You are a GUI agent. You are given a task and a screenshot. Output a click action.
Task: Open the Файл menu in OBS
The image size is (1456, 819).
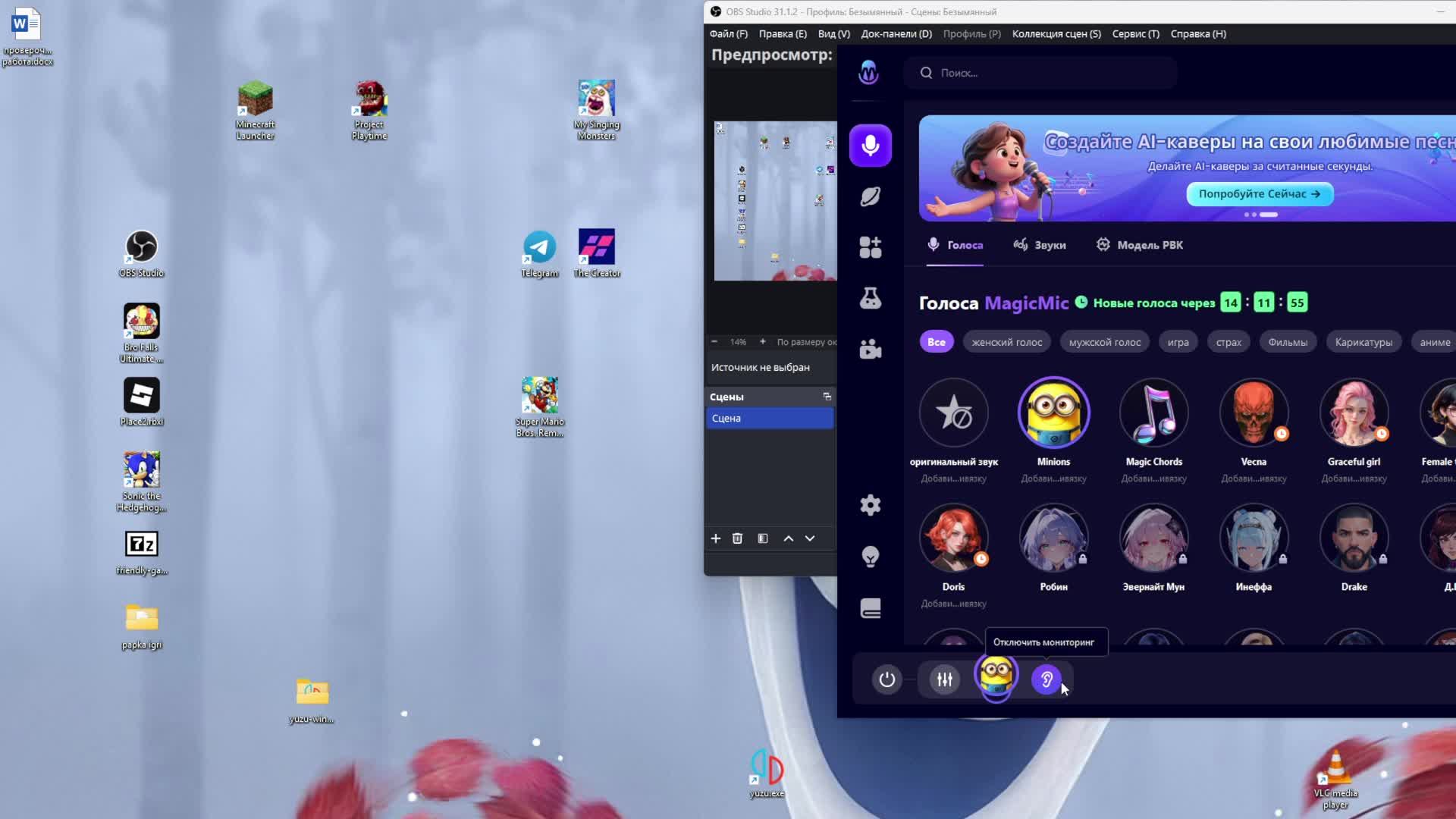[728, 34]
